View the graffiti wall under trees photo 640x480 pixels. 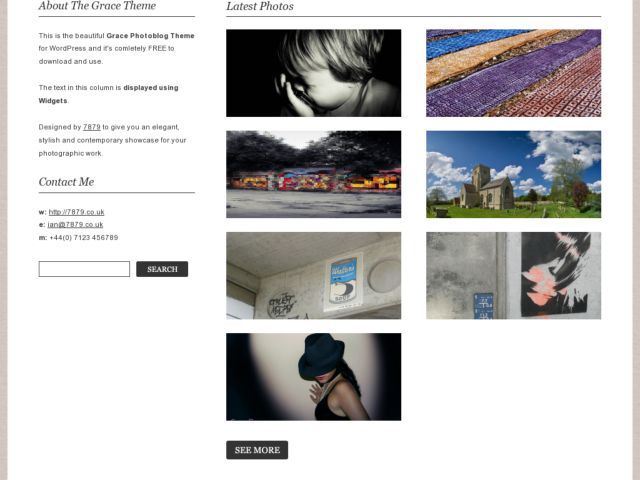pyautogui.click(x=313, y=174)
